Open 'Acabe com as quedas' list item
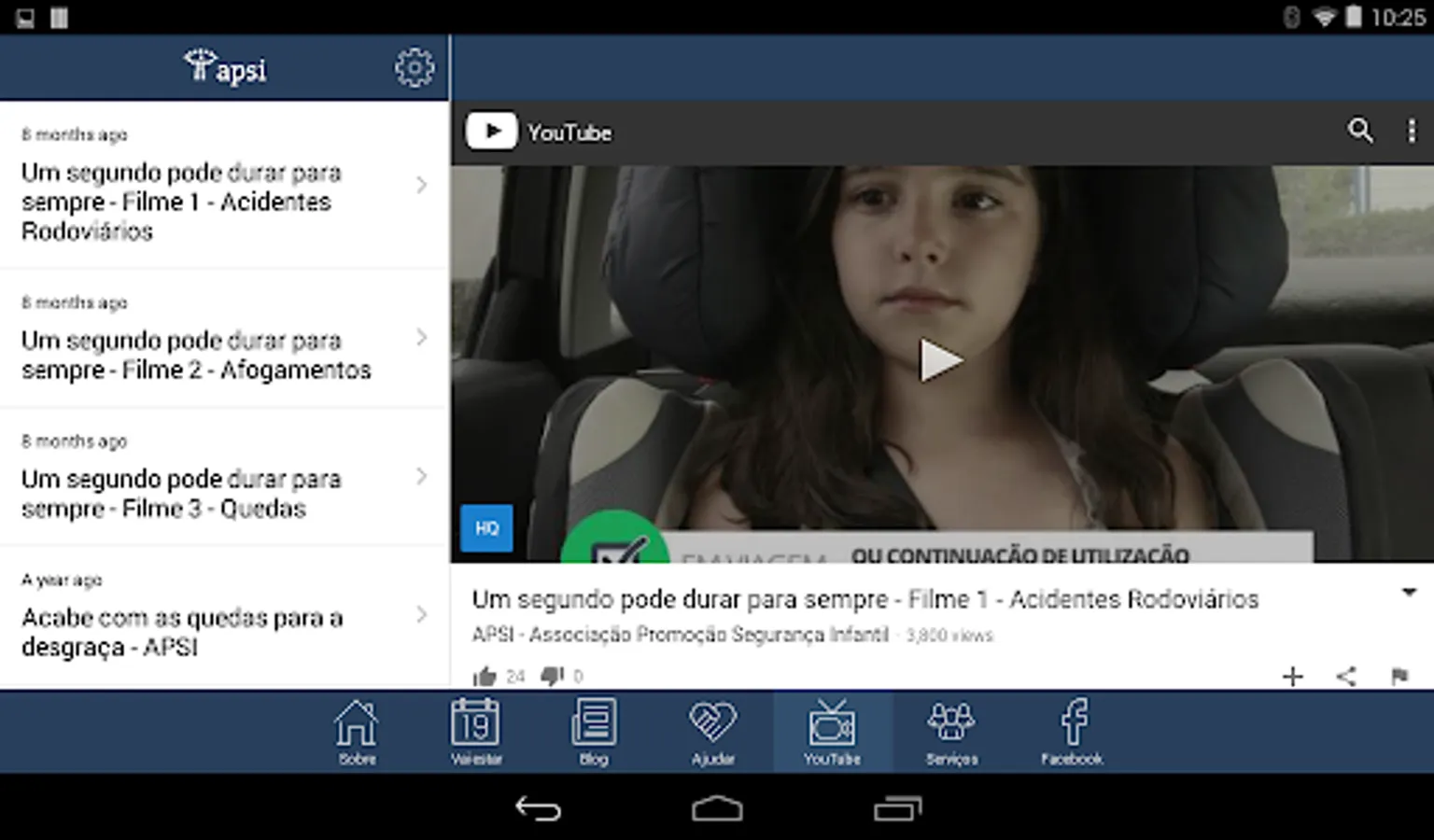Viewport: 1434px width, 840px height. (224, 618)
